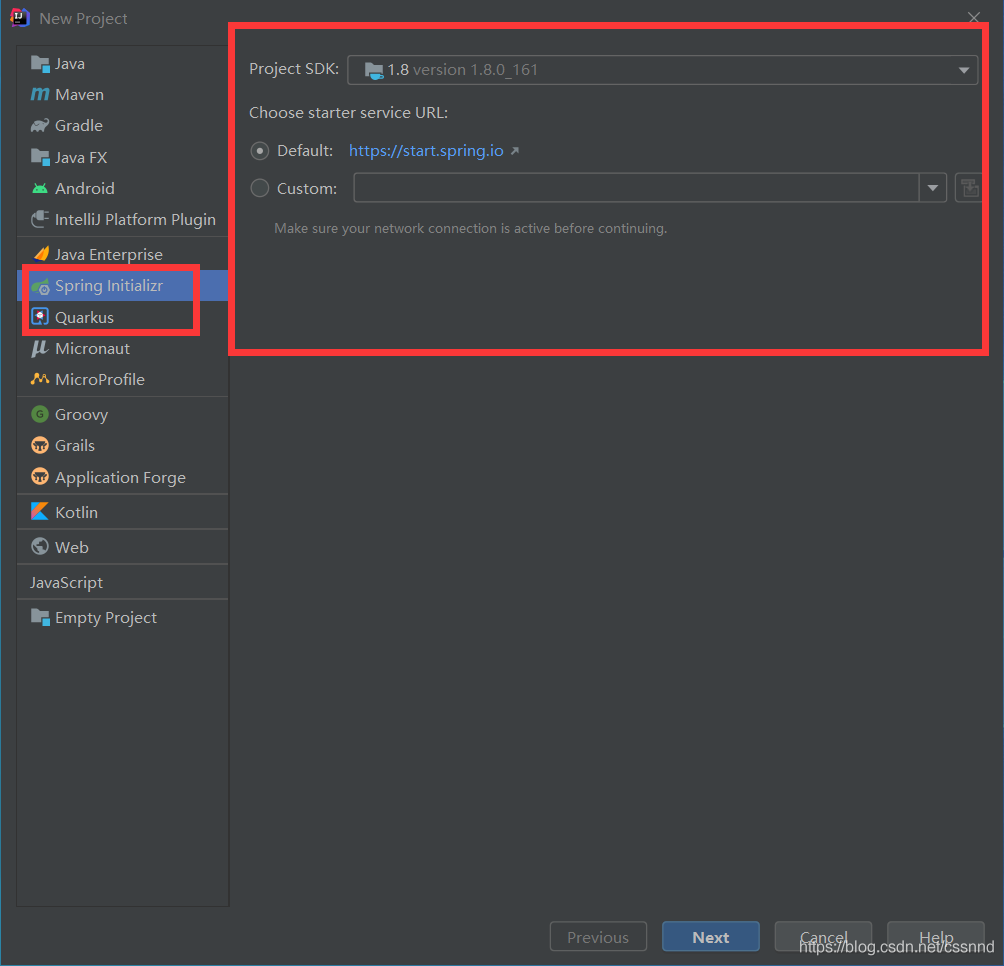This screenshot has width=1004, height=966.
Task: Click the Maven 'm' icon
Action: point(40,95)
